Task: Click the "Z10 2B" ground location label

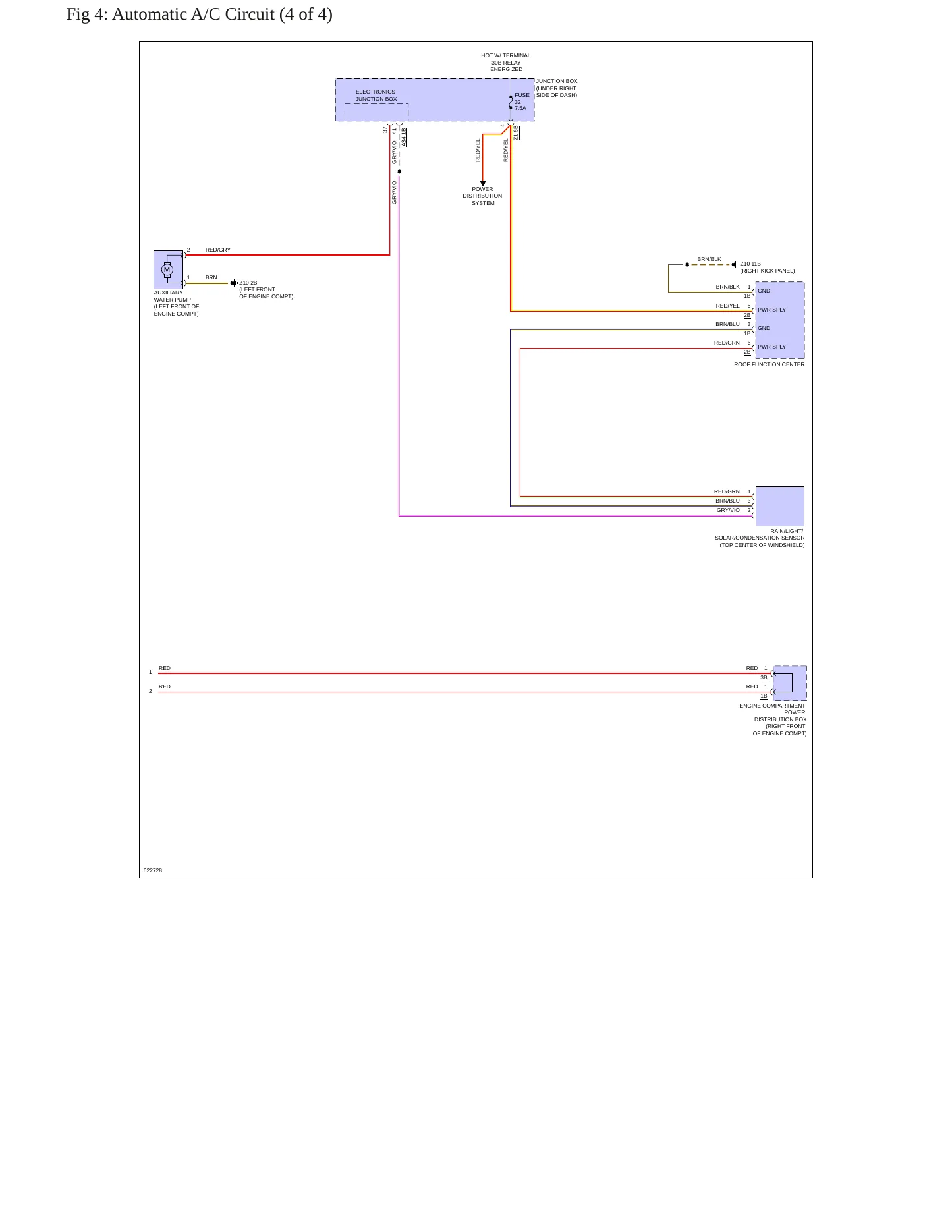Action: pyautogui.click(x=266, y=290)
